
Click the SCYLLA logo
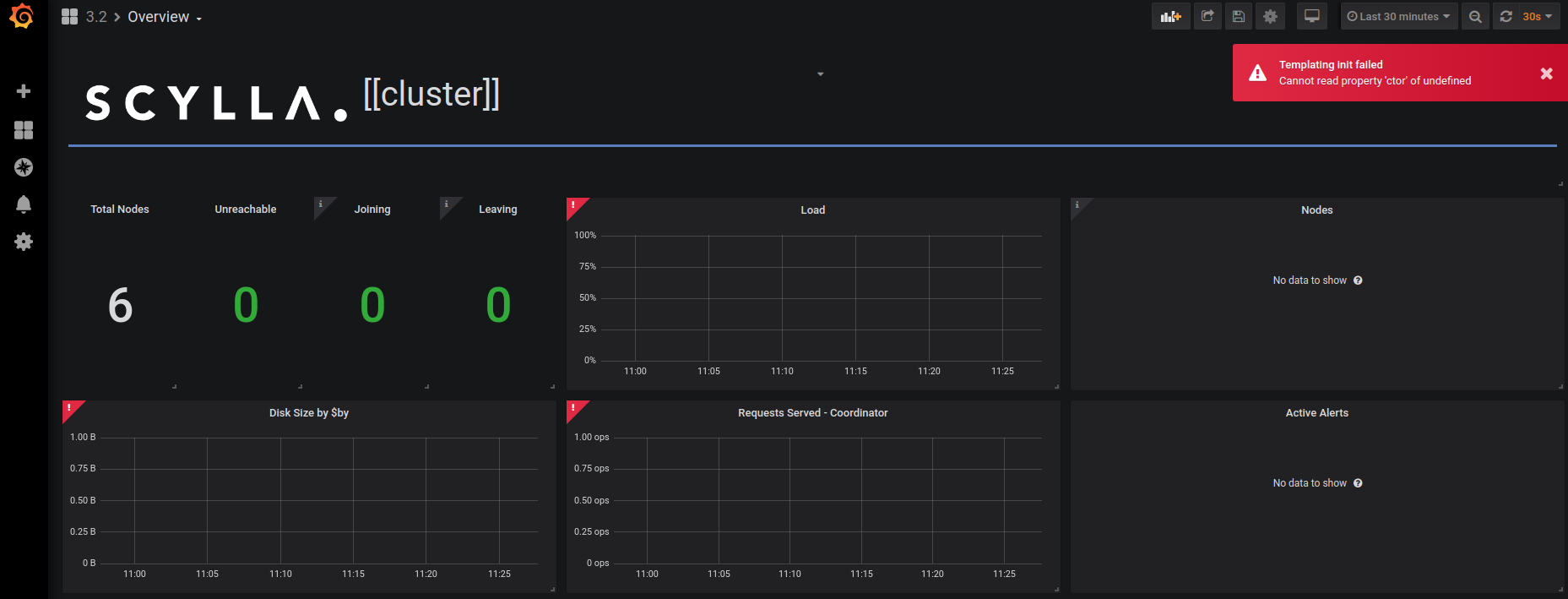click(216, 103)
